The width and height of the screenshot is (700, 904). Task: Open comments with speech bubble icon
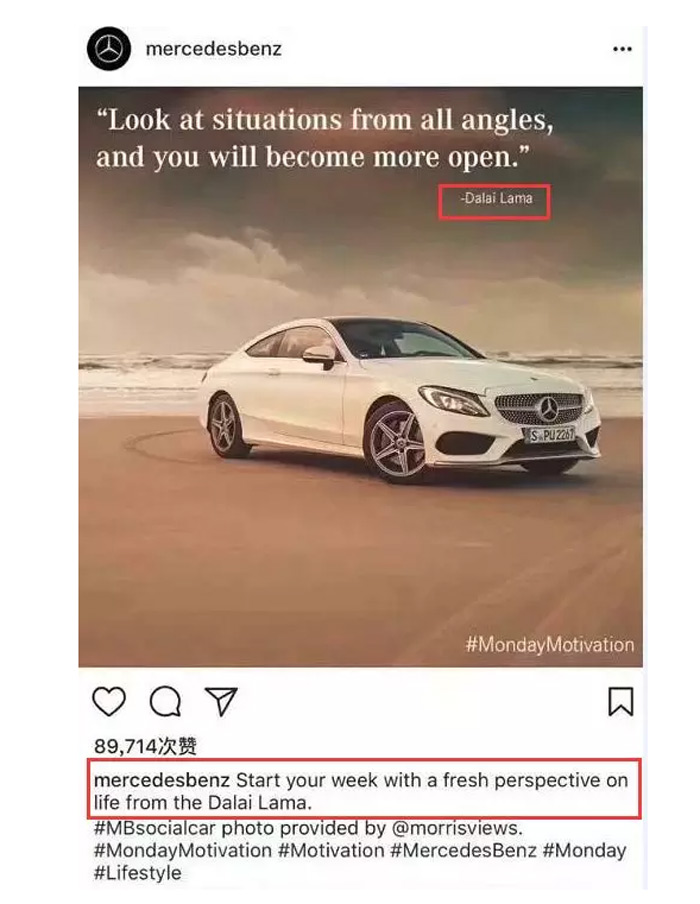point(165,702)
